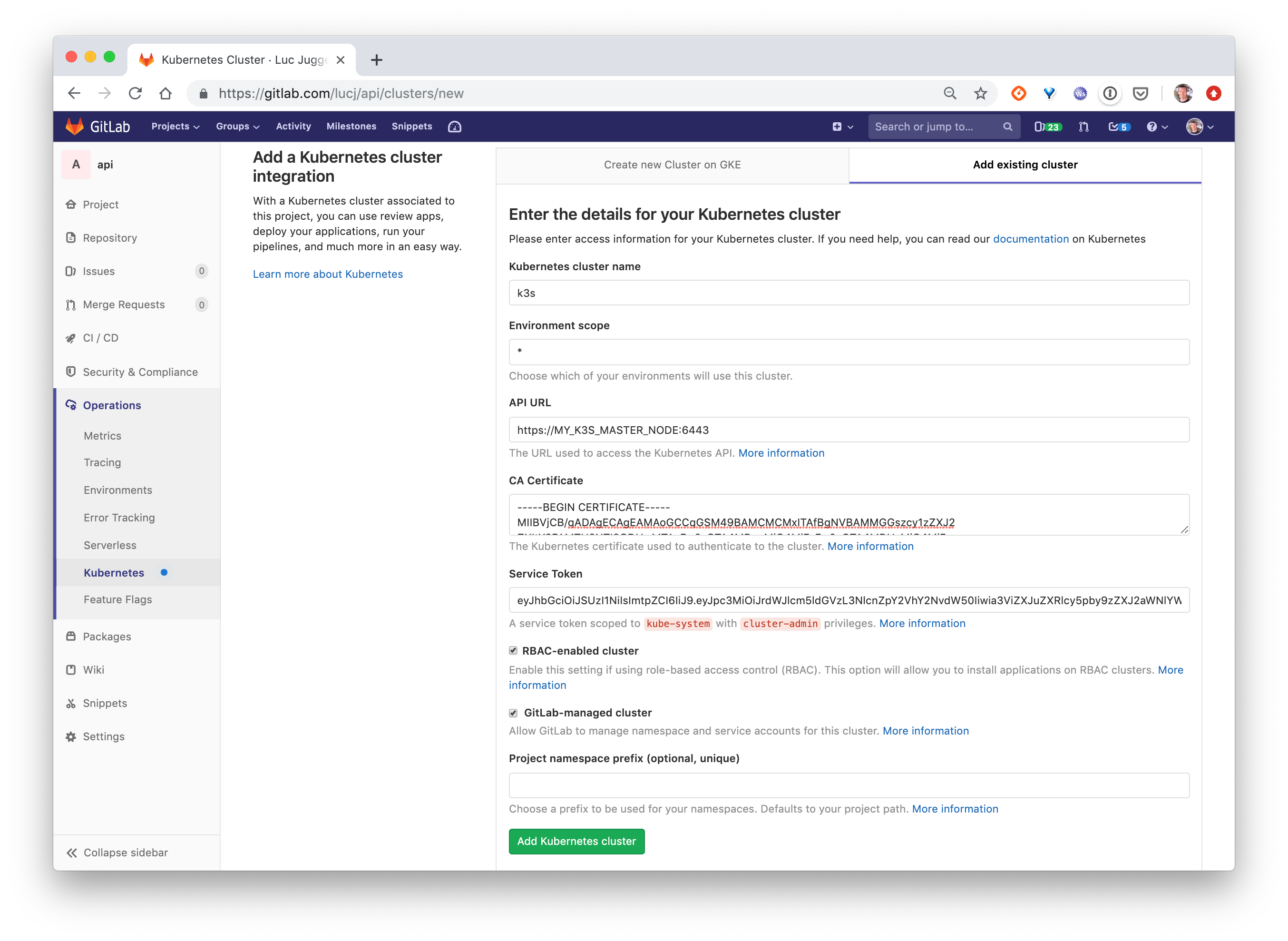
Task: Click the Pocket extension icon
Action: 1140,93
